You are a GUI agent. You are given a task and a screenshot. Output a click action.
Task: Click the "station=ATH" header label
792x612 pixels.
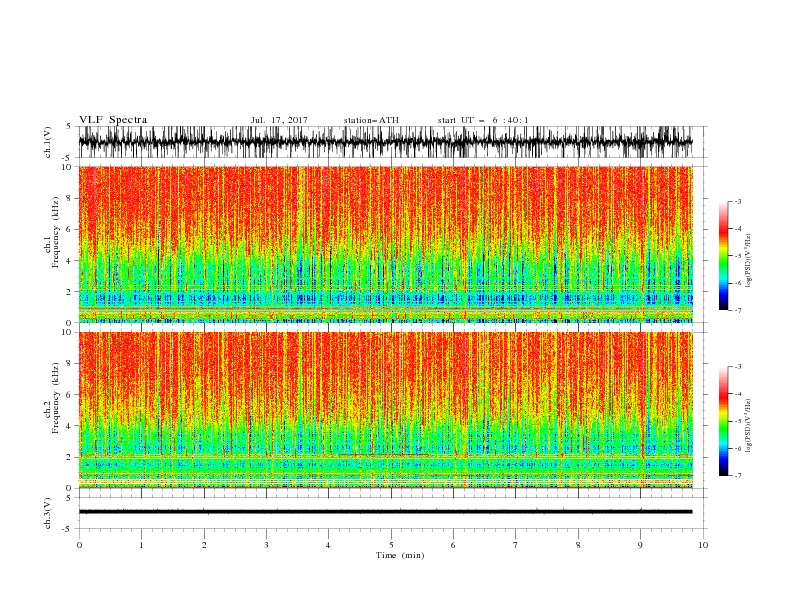pos(371,120)
